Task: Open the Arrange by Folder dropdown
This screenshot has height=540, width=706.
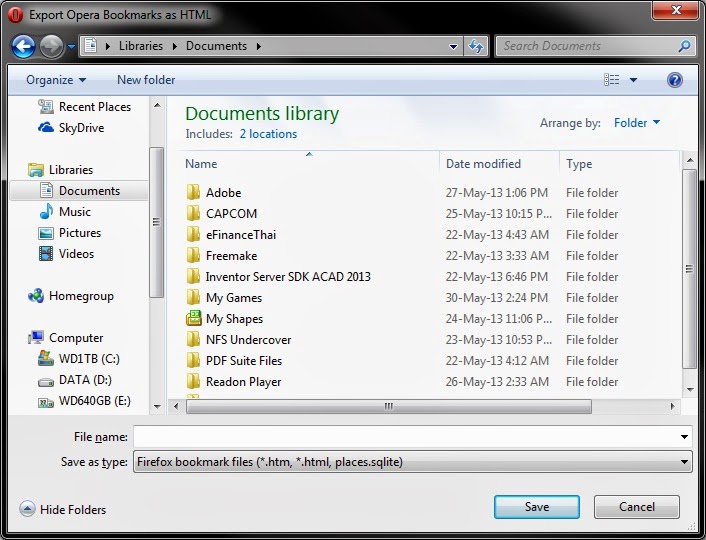Action: (x=637, y=123)
